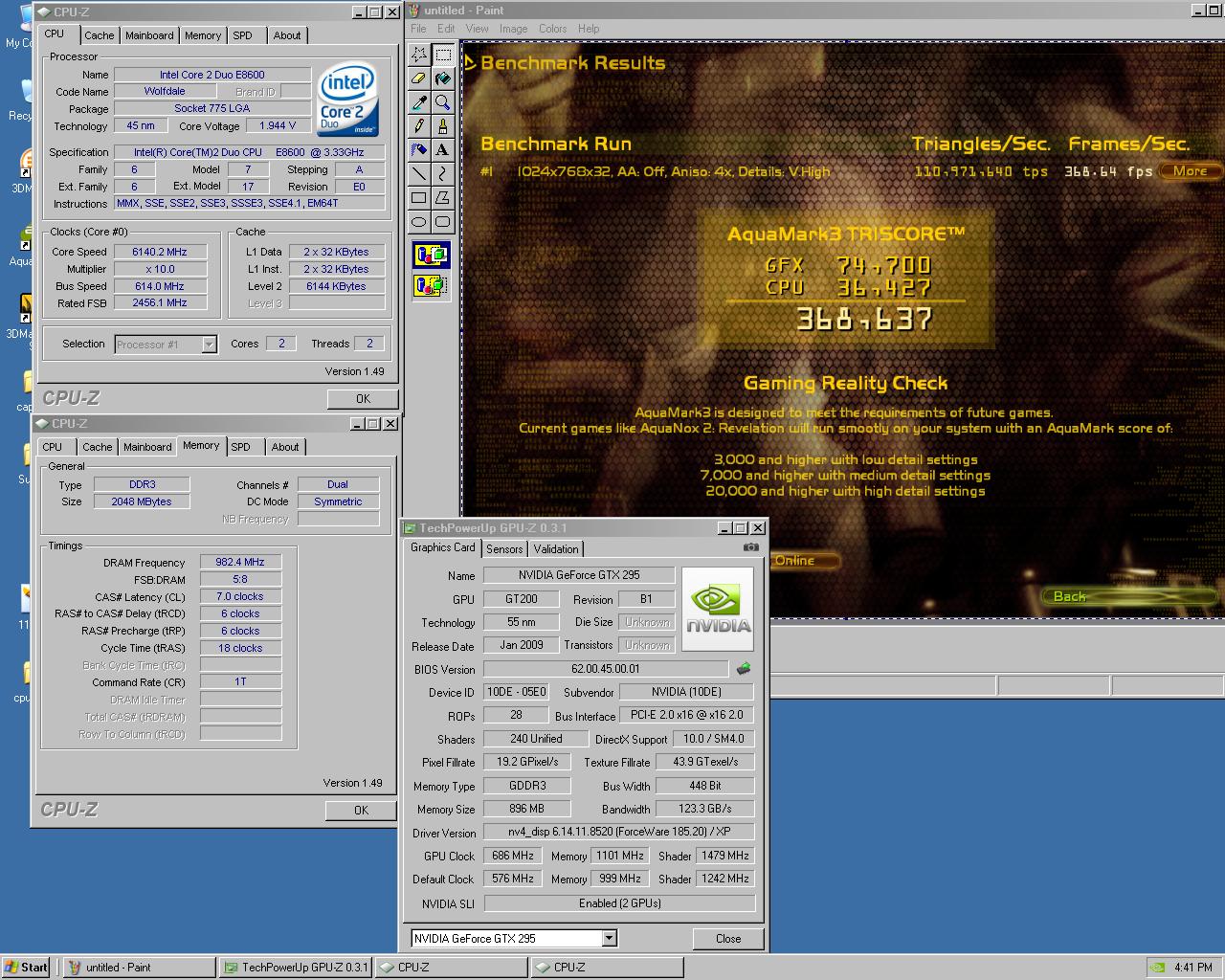Click the Name field NVIDIA GeForce GTX 295

[x=579, y=575]
